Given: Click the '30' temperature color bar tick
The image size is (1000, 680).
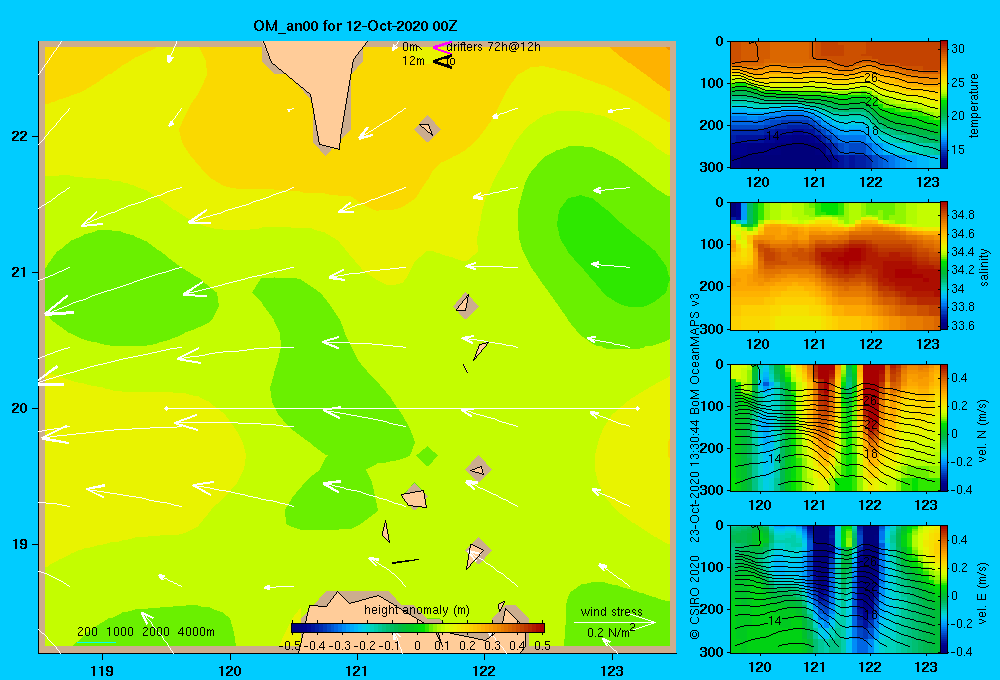Looking at the screenshot, I should point(958,48).
